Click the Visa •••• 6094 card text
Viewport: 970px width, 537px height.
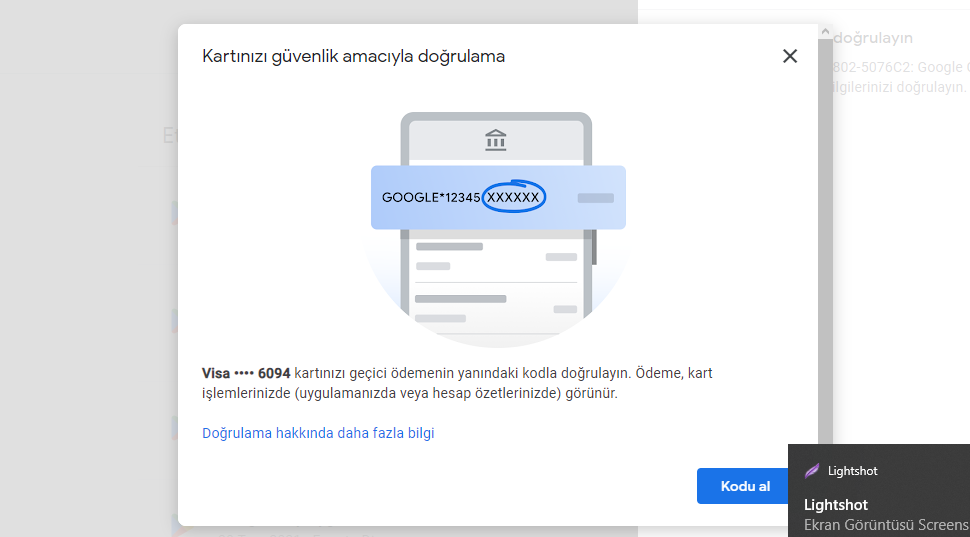pos(246,373)
